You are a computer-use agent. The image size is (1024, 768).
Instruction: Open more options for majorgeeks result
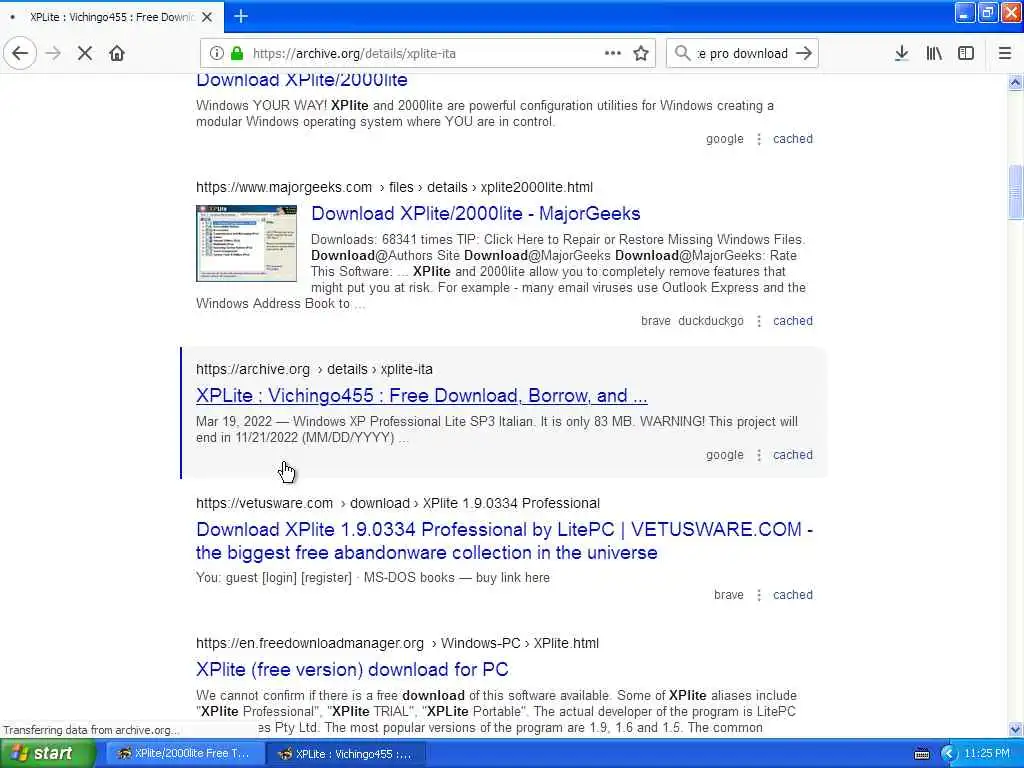tap(759, 321)
